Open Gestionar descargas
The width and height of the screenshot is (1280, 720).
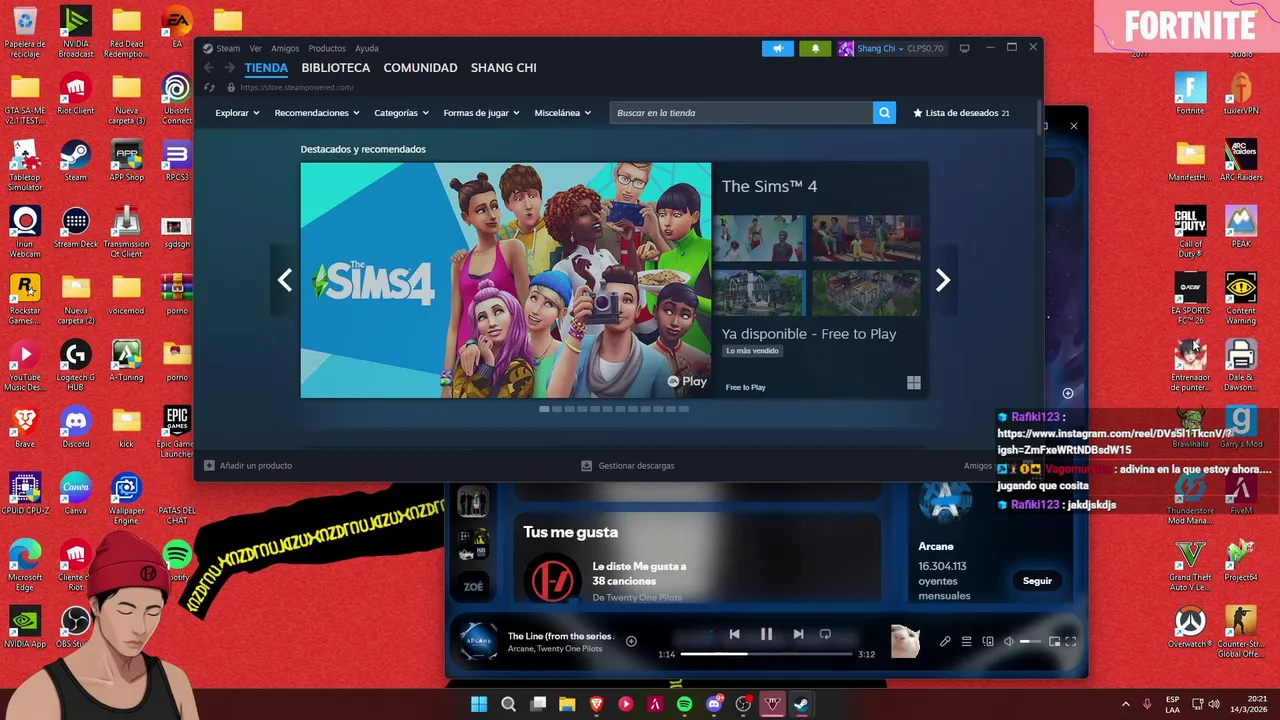coord(628,465)
